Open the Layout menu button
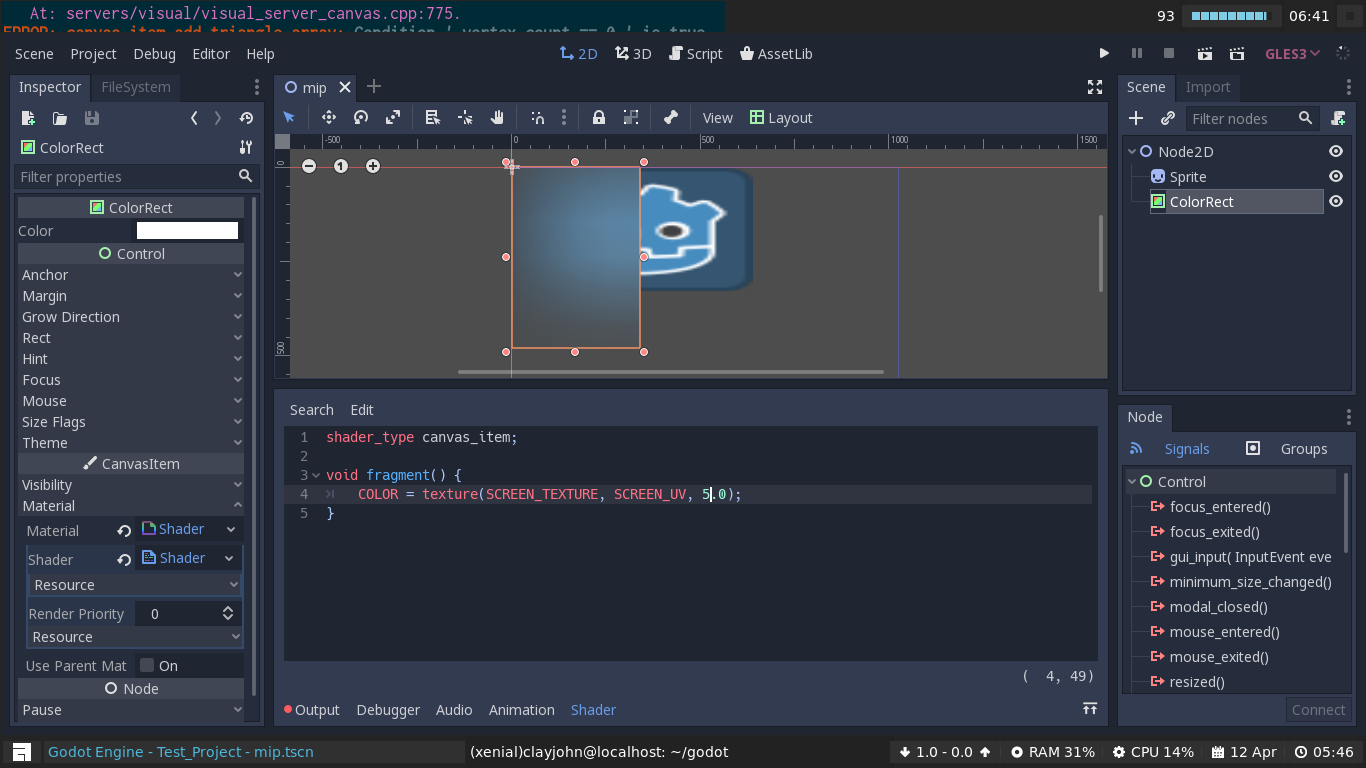1366x768 pixels. [781, 117]
